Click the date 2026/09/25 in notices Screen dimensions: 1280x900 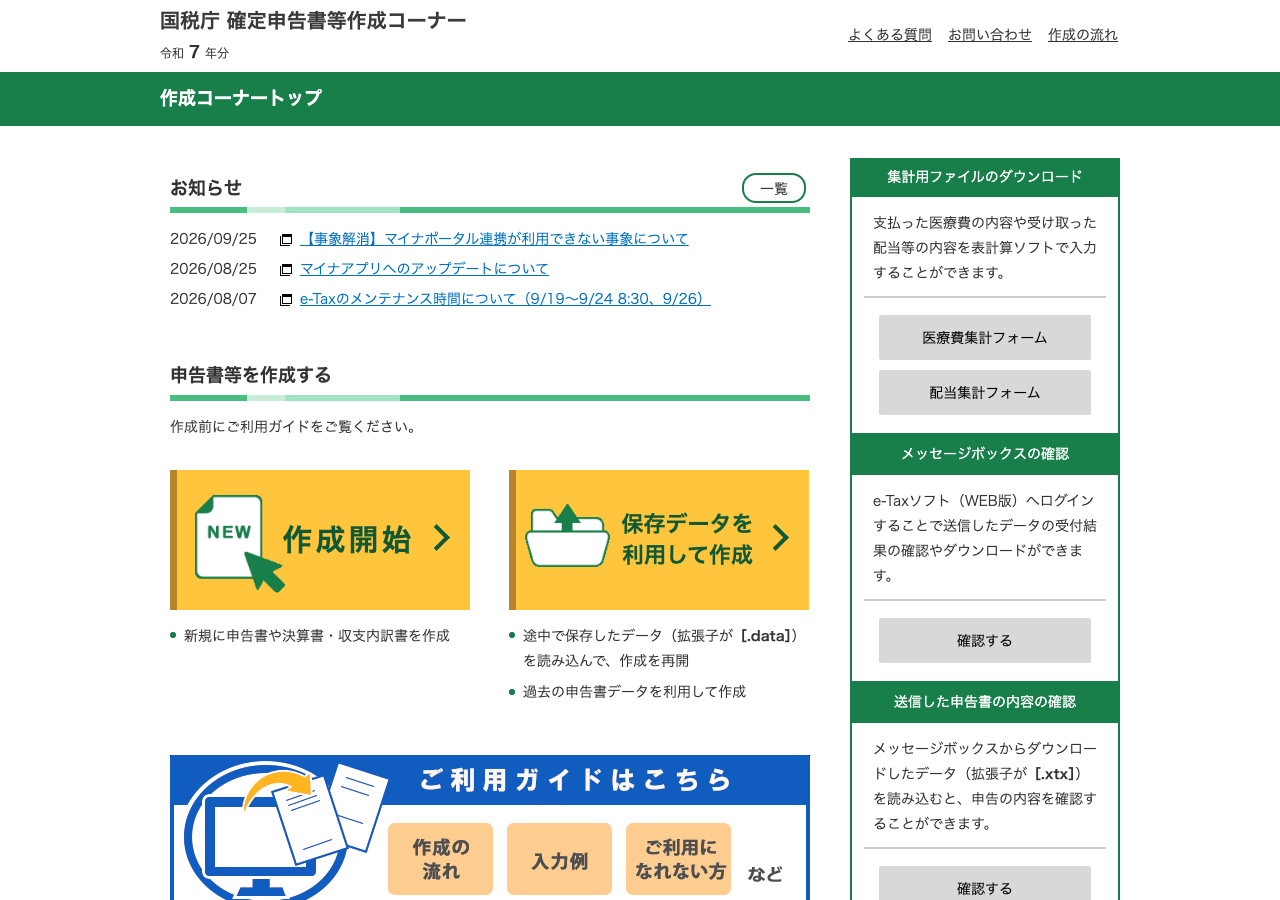(213, 239)
